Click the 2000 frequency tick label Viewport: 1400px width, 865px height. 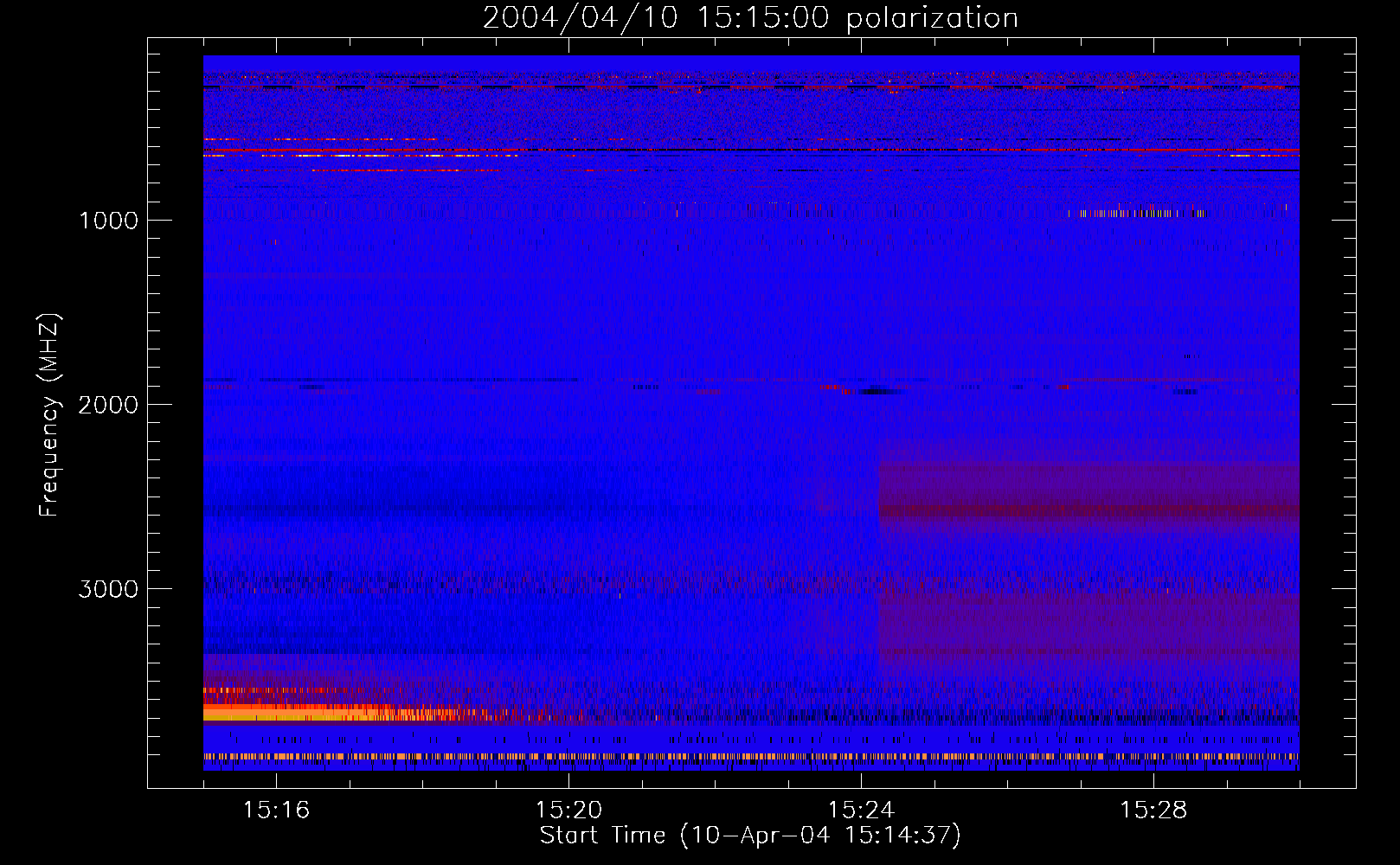point(108,405)
